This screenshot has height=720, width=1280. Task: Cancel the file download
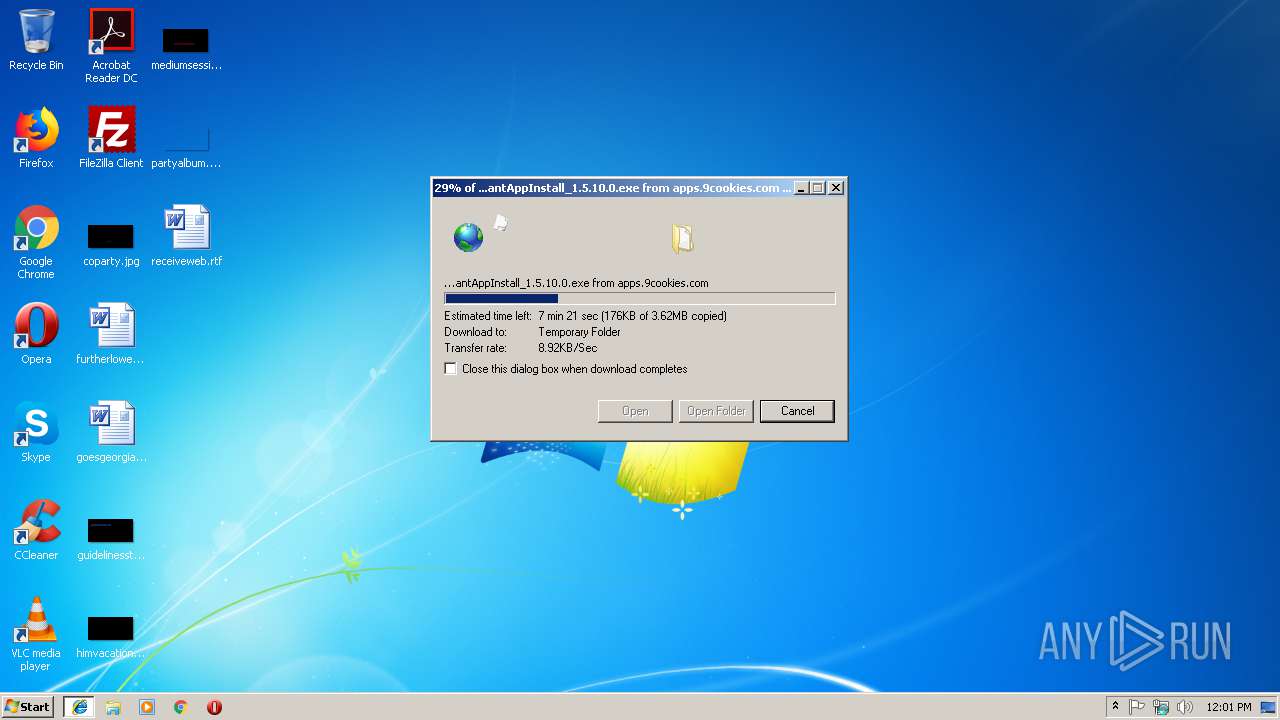(x=797, y=411)
